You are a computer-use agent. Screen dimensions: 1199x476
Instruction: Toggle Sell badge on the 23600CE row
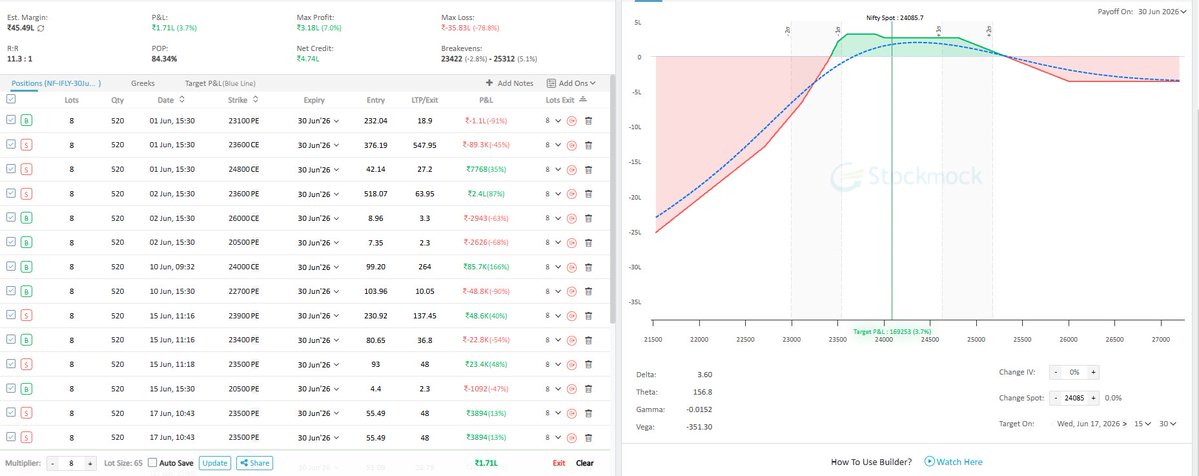click(x=26, y=145)
